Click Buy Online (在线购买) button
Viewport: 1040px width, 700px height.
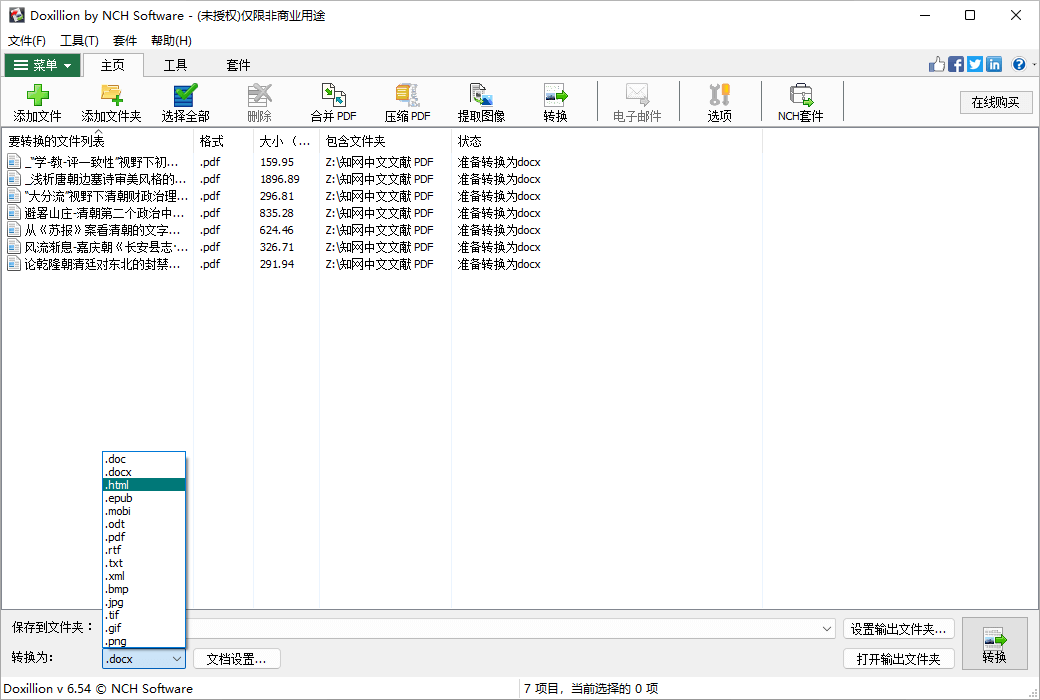996,102
